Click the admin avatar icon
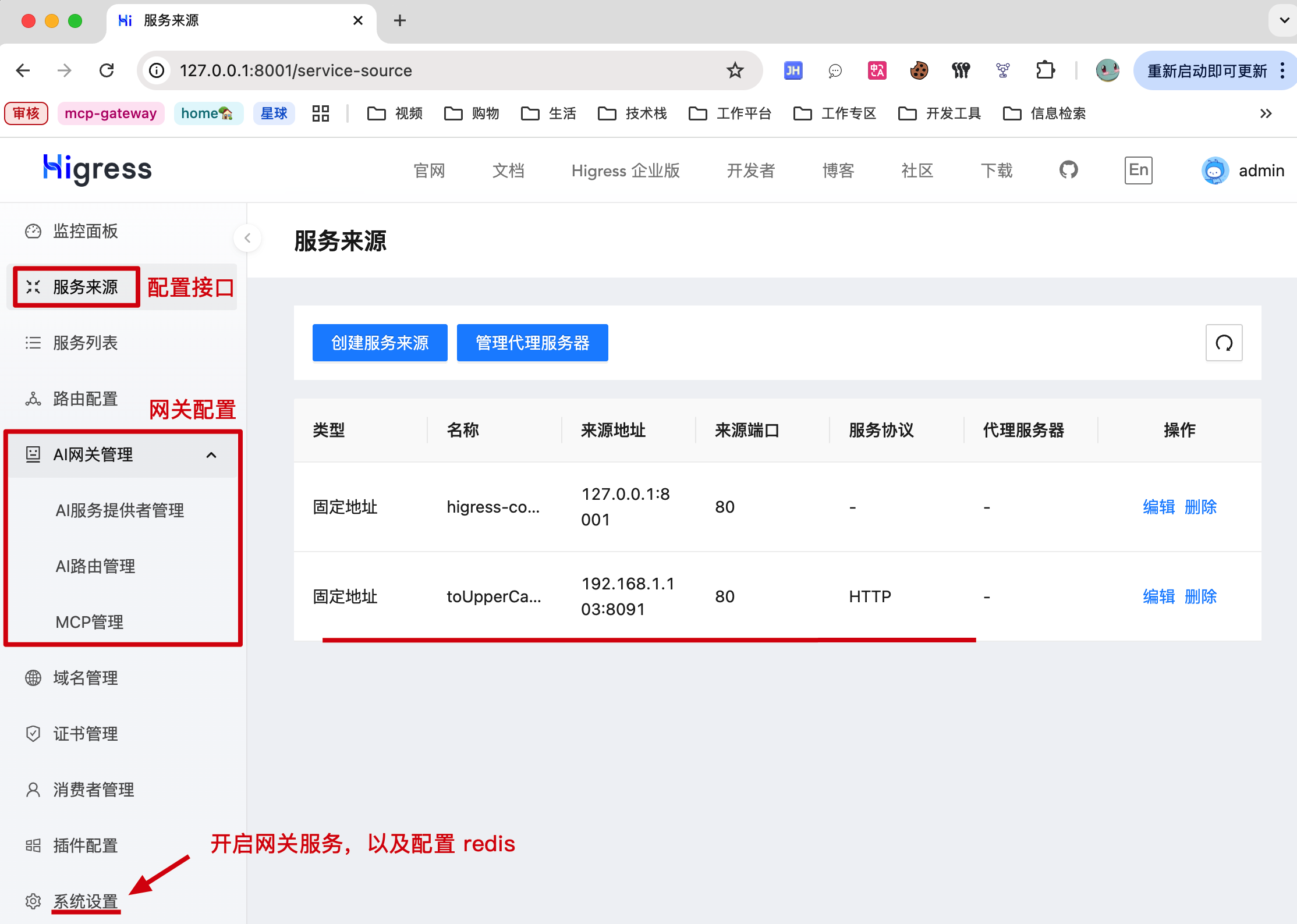 pyautogui.click(x=1215, y=170)
